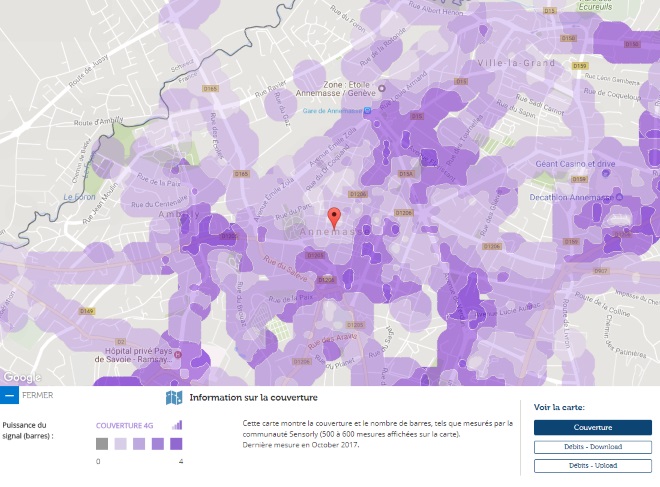
Task: Click the red location pin on Annemasse
Action: click(x=334, y=219)
